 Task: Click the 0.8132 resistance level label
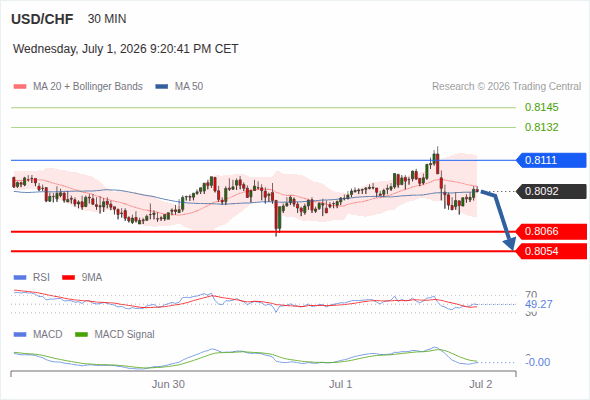[541, 127]
